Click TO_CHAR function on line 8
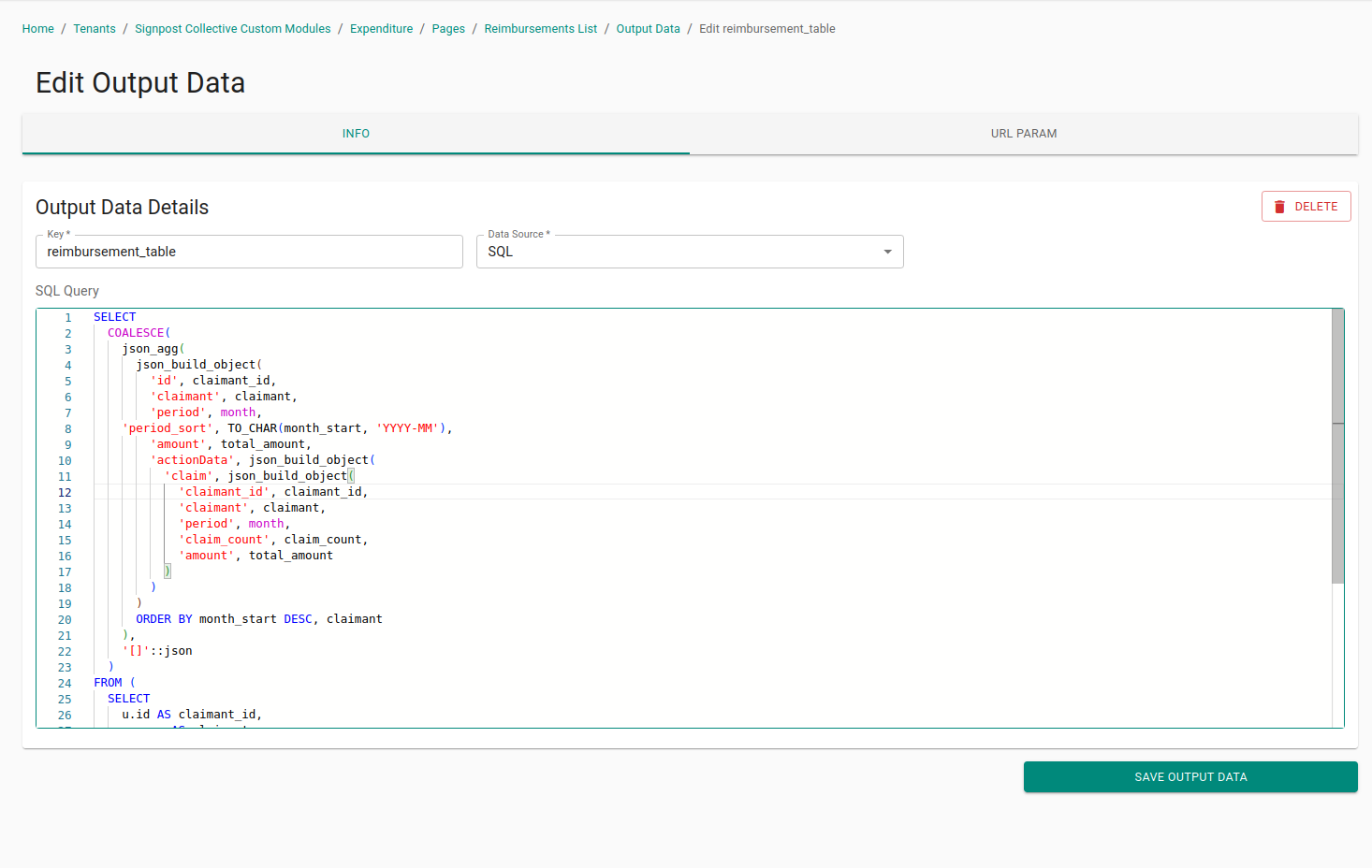The image size is (1372, 868). (253, 428)
